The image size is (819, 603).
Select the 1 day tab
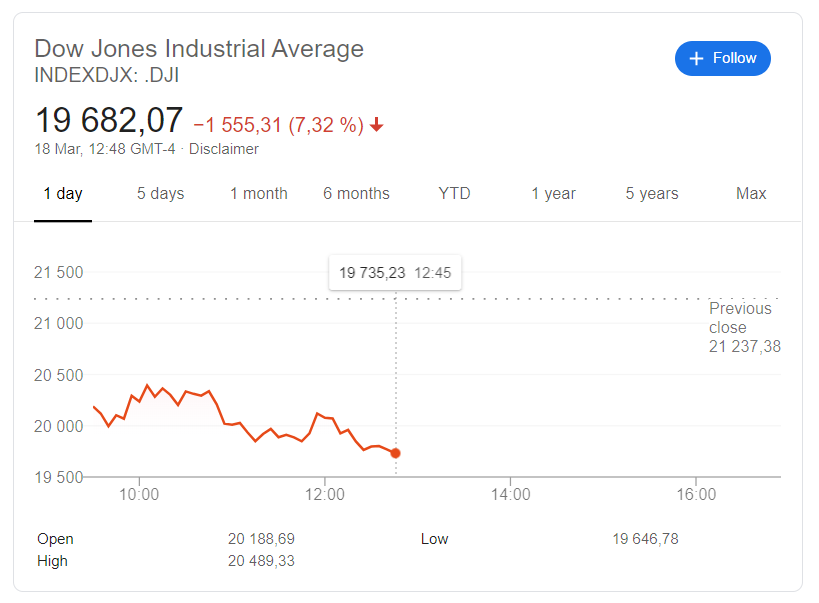tap(63, 194)
